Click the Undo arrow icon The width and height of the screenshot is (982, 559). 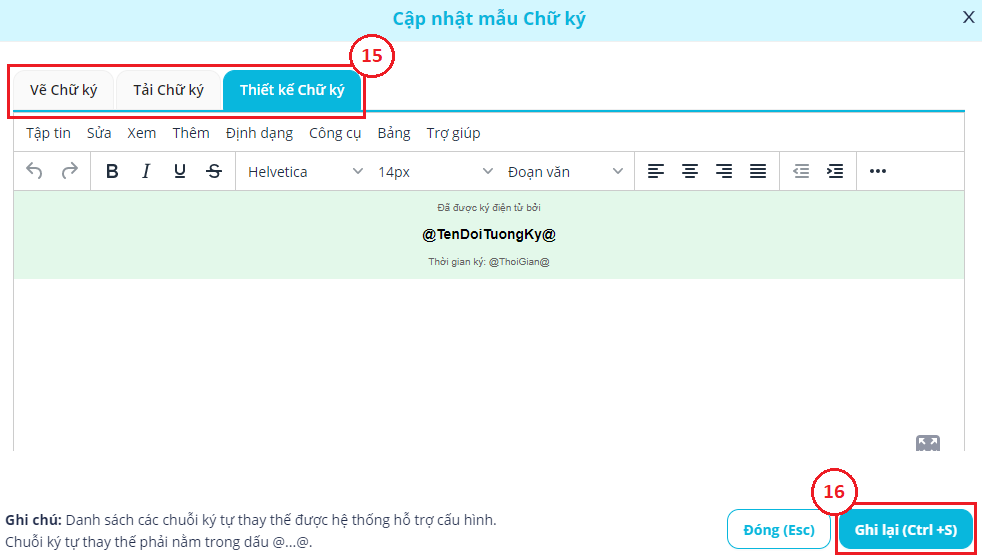[x=35, y=171]
